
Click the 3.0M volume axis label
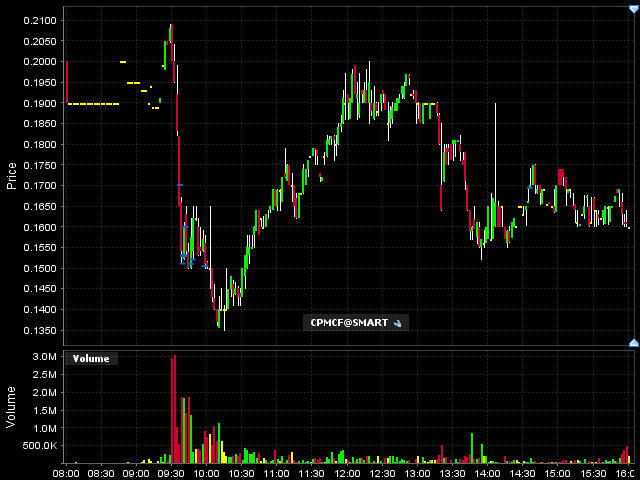(x=43, y=357)
